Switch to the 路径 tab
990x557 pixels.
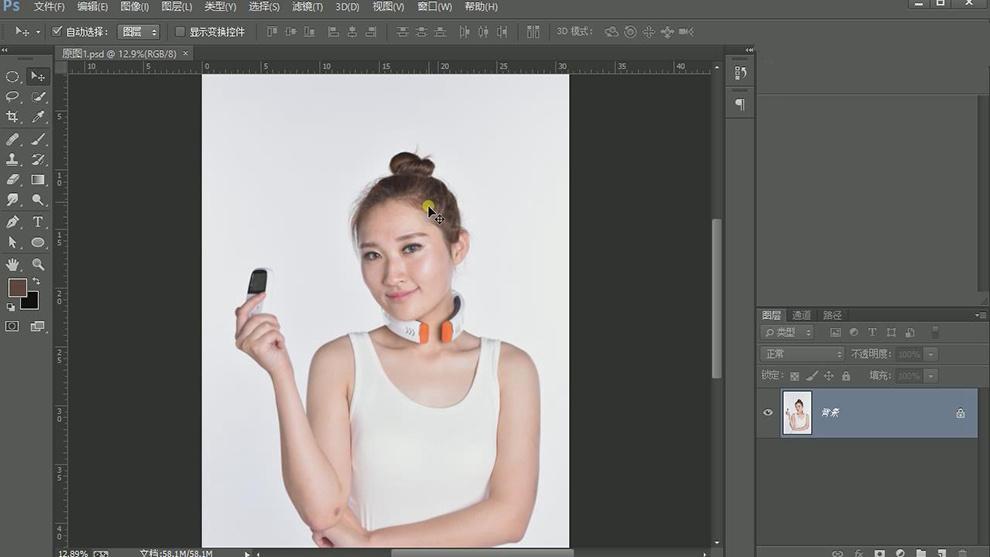click(832, 315)
